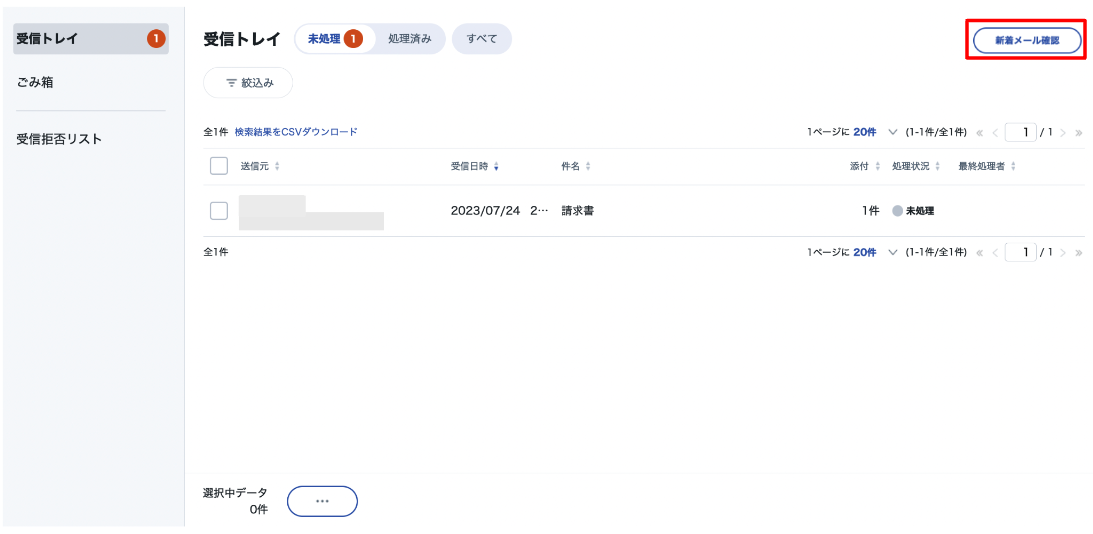The image size is (1093, 534).
Task: Click the top page number input field
Action: coord(1021,132)
